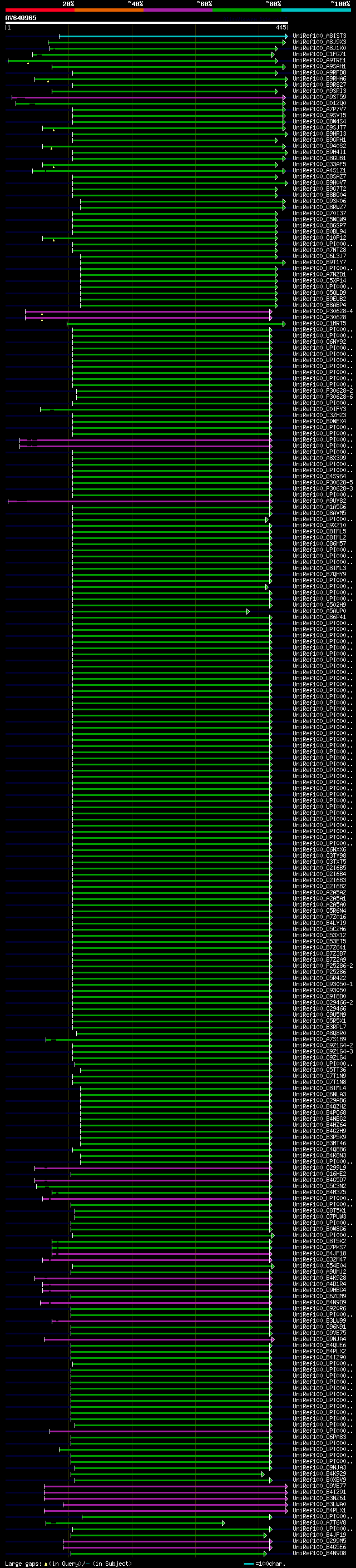Select hit label UniRef100_A8J1K0
356x1568 pixels.
click(x=319, y=48)
